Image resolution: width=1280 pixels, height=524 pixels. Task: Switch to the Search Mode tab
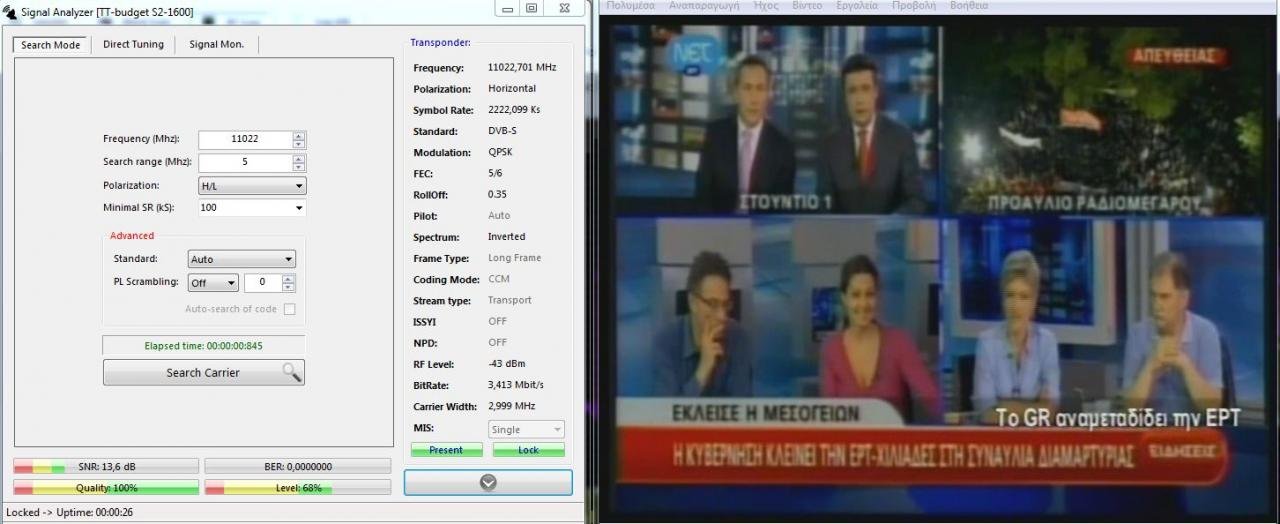[51, 45]
